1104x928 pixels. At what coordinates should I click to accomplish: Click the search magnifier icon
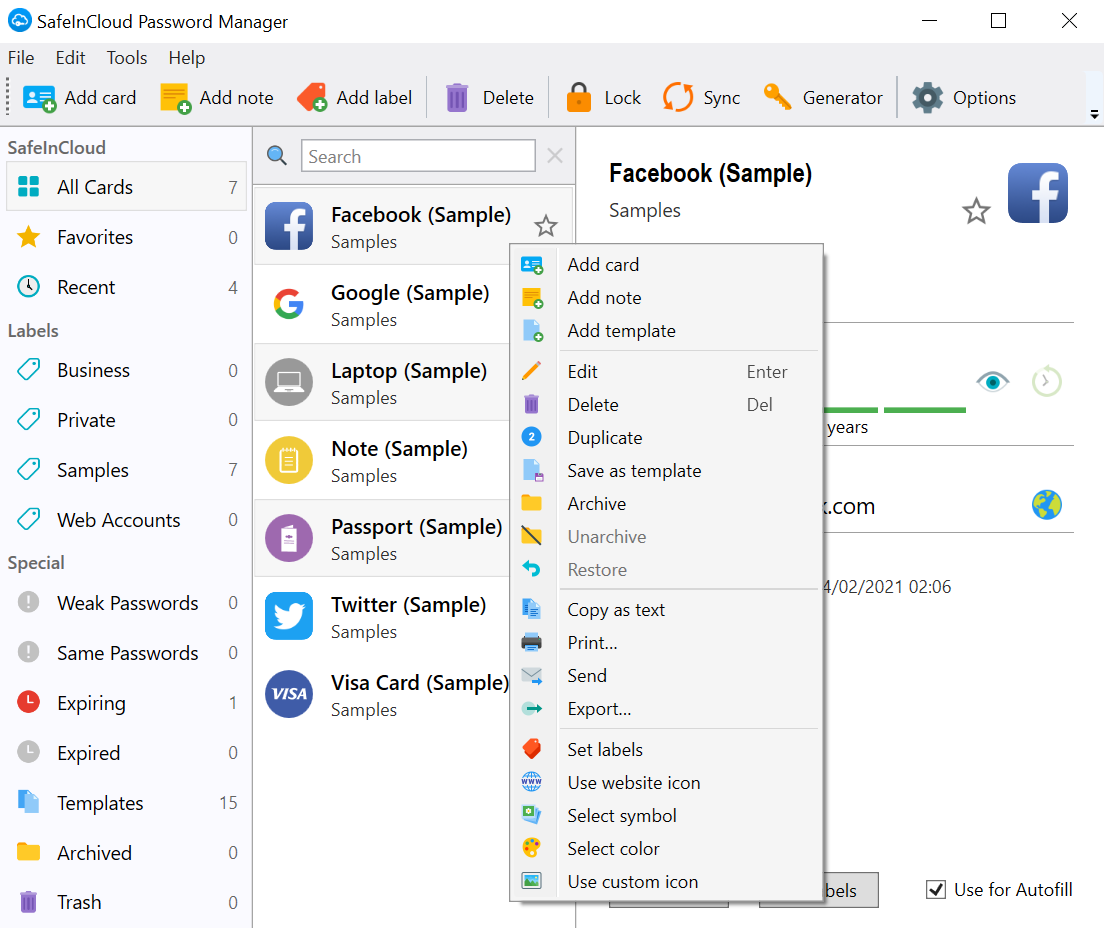click(277, 156)
